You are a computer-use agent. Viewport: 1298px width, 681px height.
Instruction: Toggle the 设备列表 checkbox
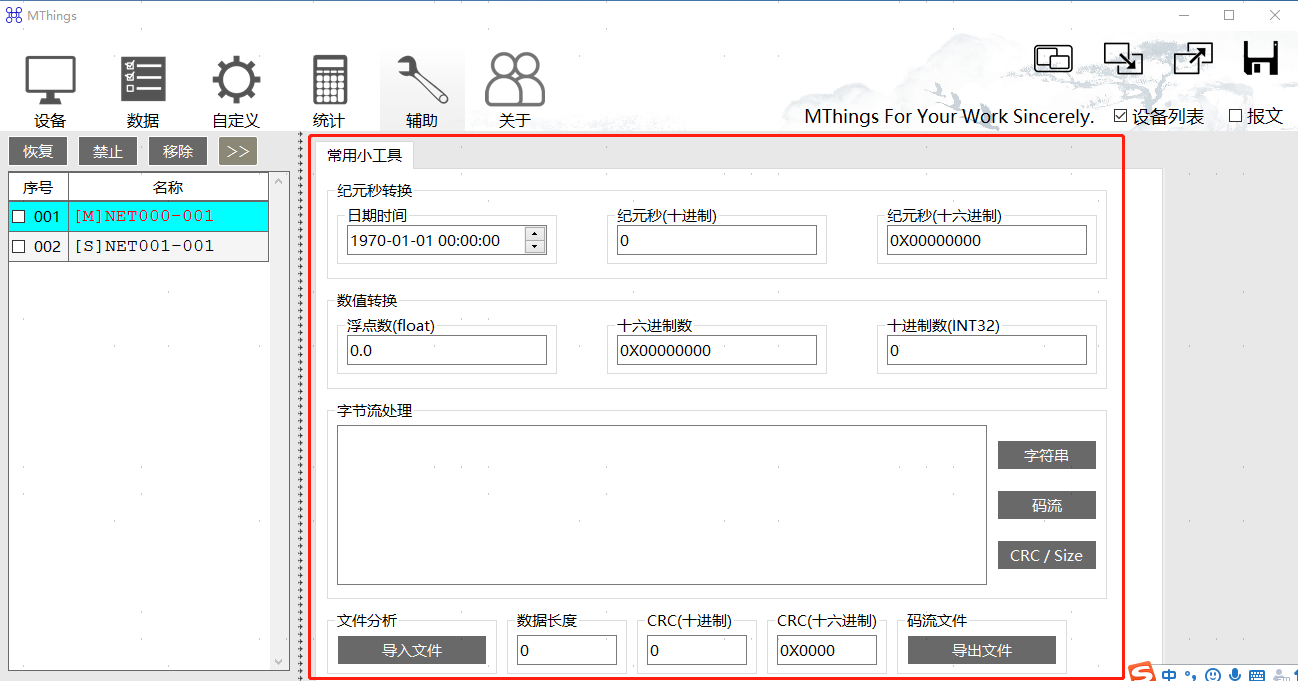click(x=1120, y=116)
